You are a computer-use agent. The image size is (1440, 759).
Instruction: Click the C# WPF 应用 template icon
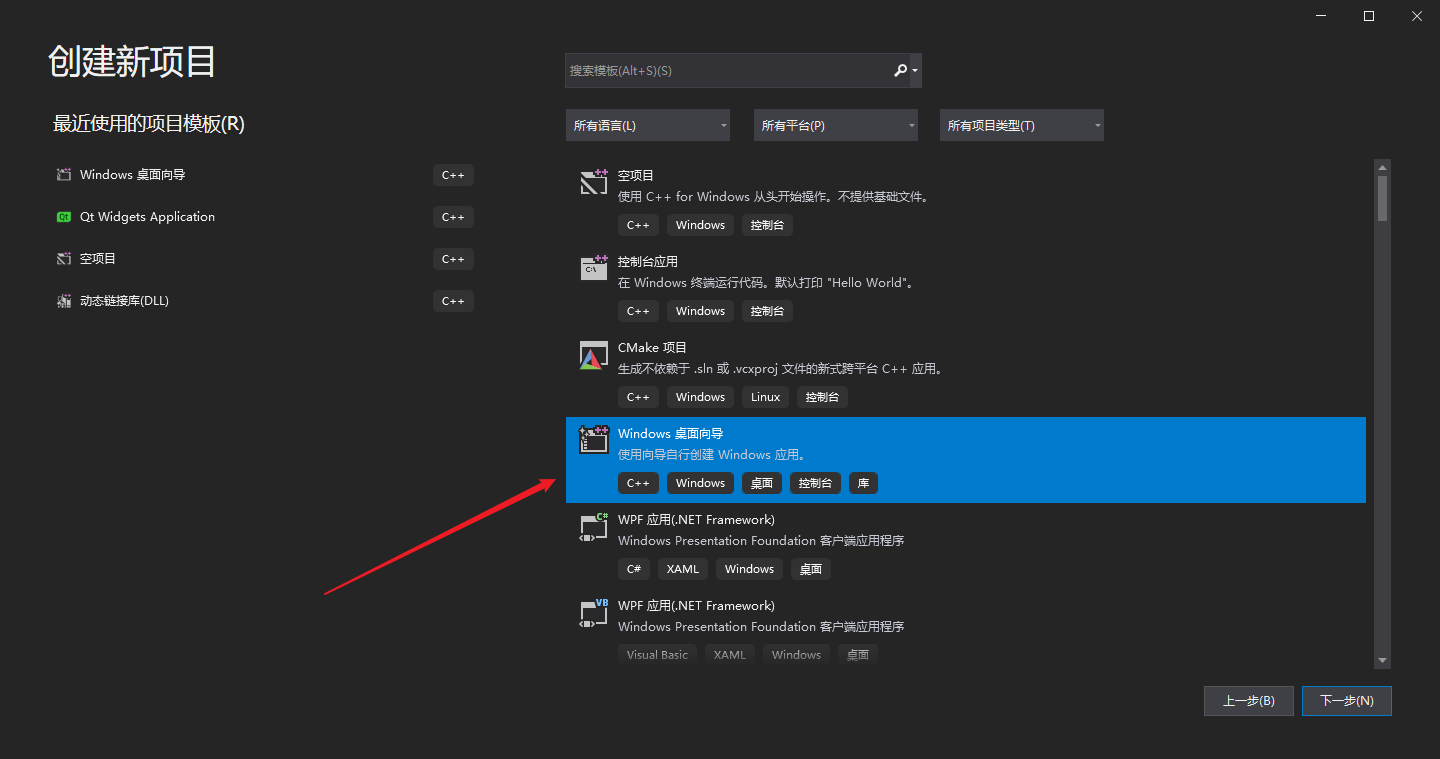point(594,527)
